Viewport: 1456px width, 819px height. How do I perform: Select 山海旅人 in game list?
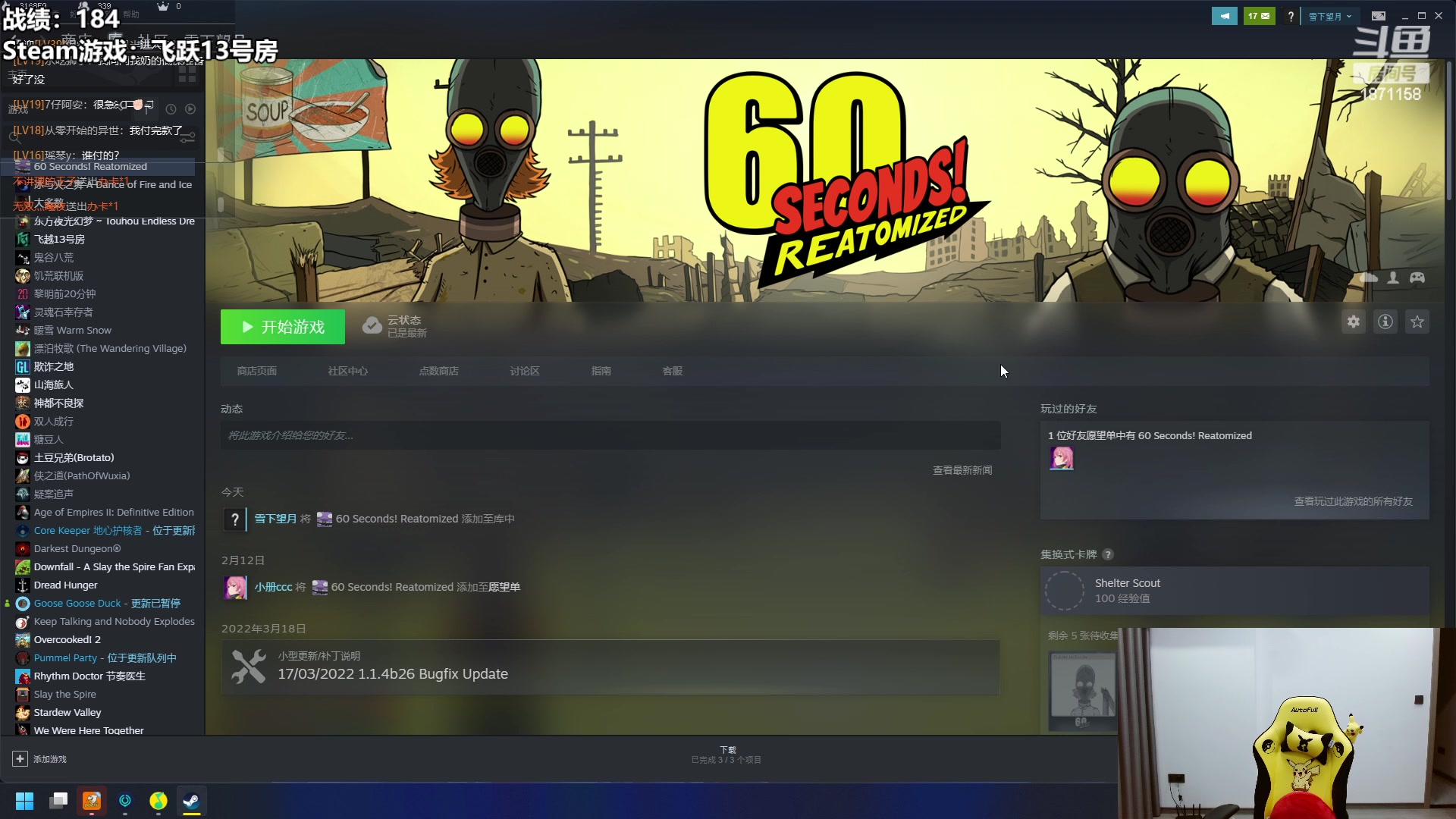point(53,384)
